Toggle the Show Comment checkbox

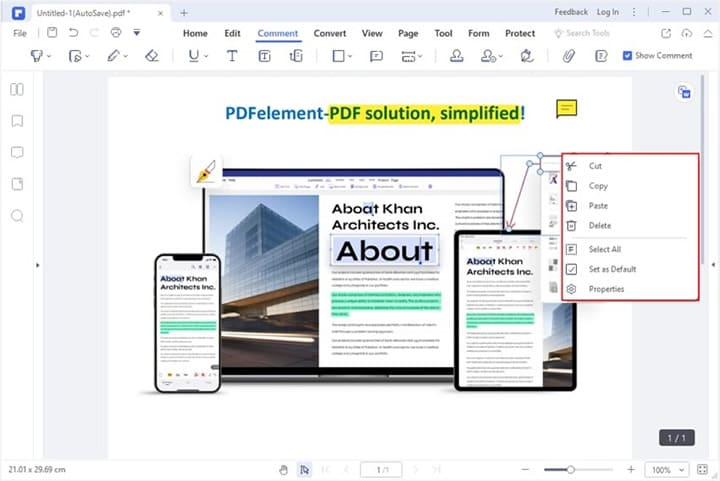click(627, 56)
